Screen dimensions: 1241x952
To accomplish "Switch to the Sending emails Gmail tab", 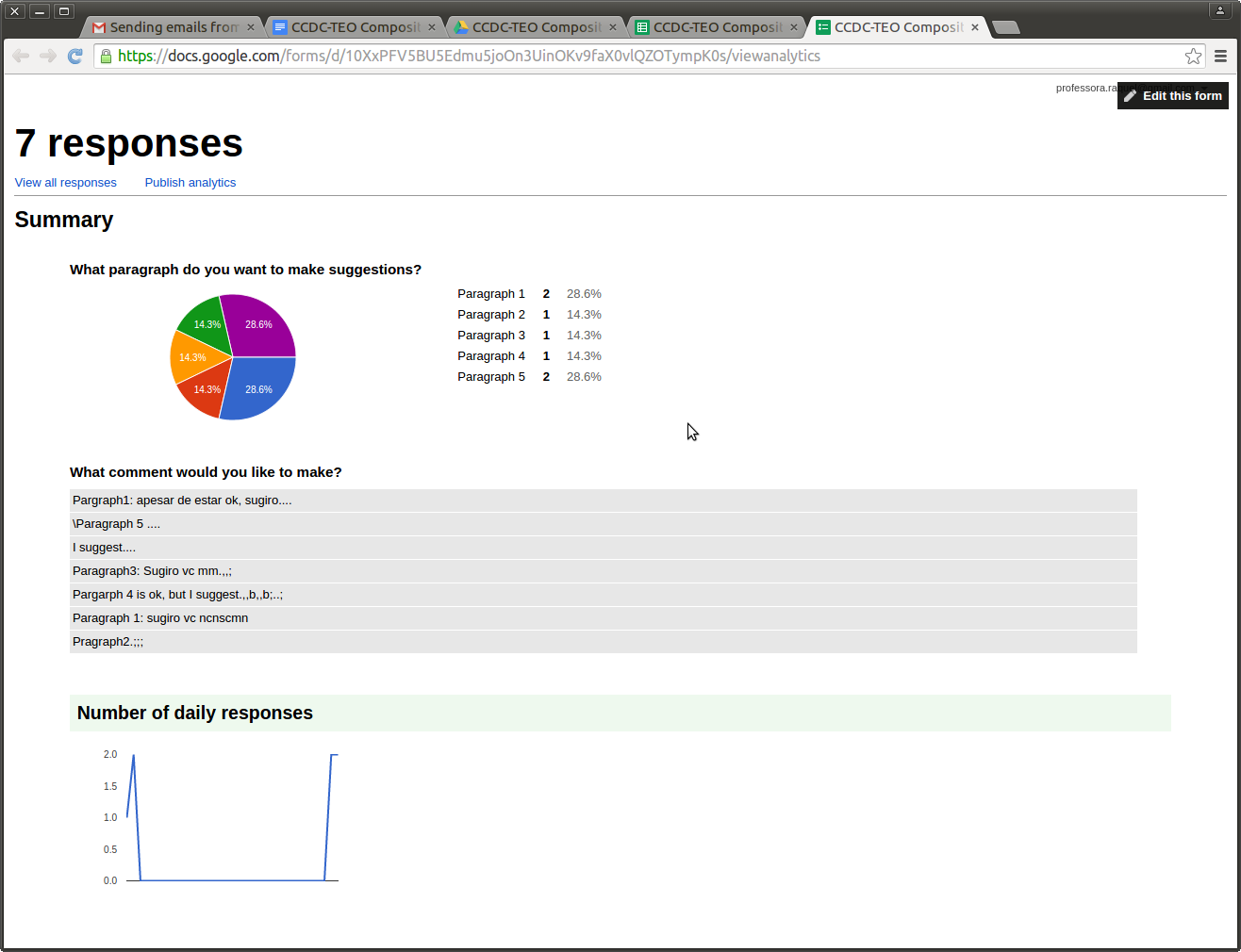I will pyautogui.click(x=170, y=27).
